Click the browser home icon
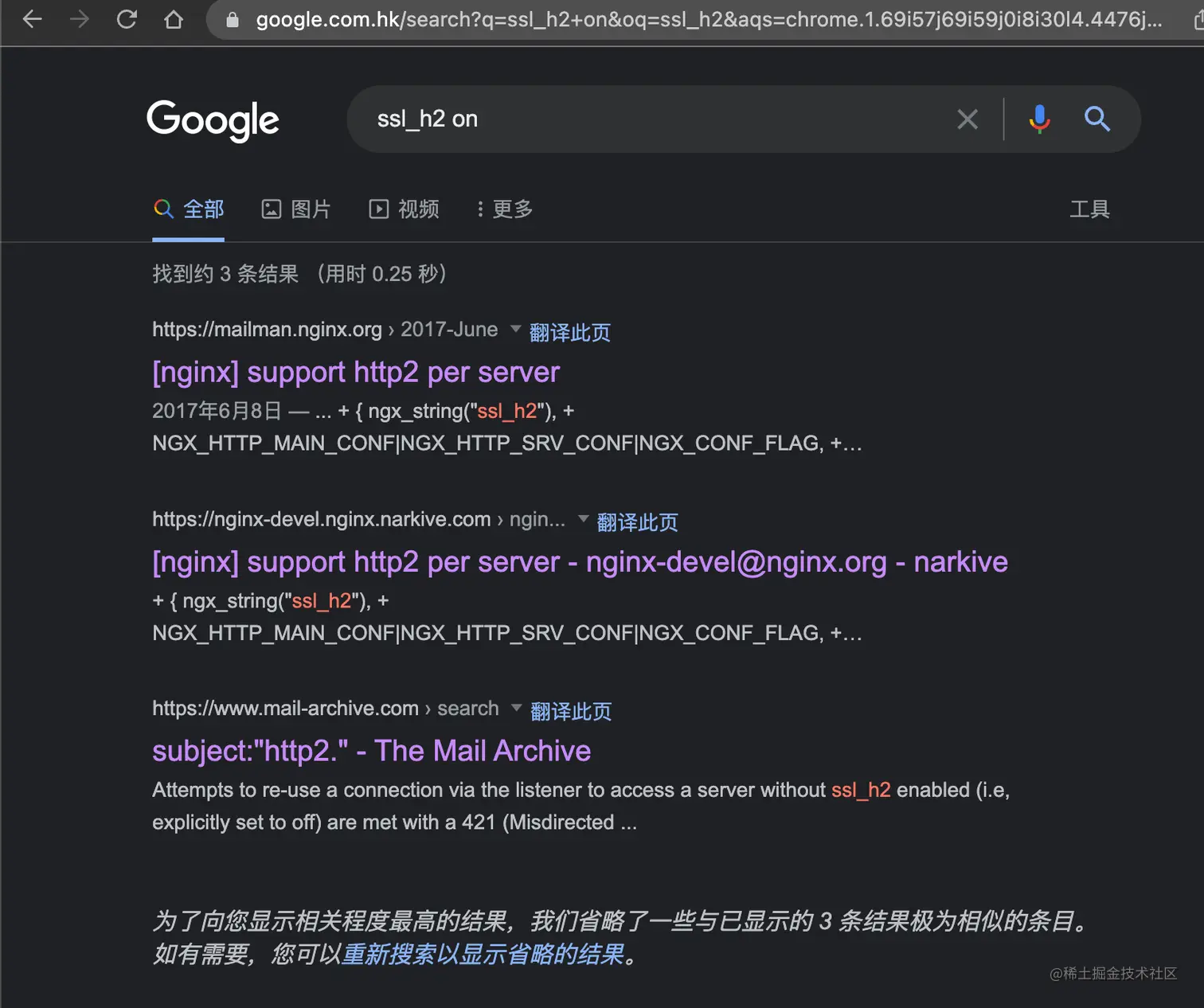 tap(174, 19)
